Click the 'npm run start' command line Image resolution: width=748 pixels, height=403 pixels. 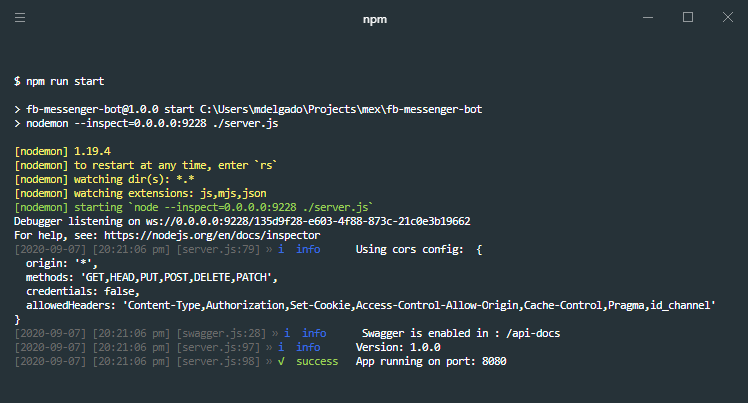click(x=59, y=82)
